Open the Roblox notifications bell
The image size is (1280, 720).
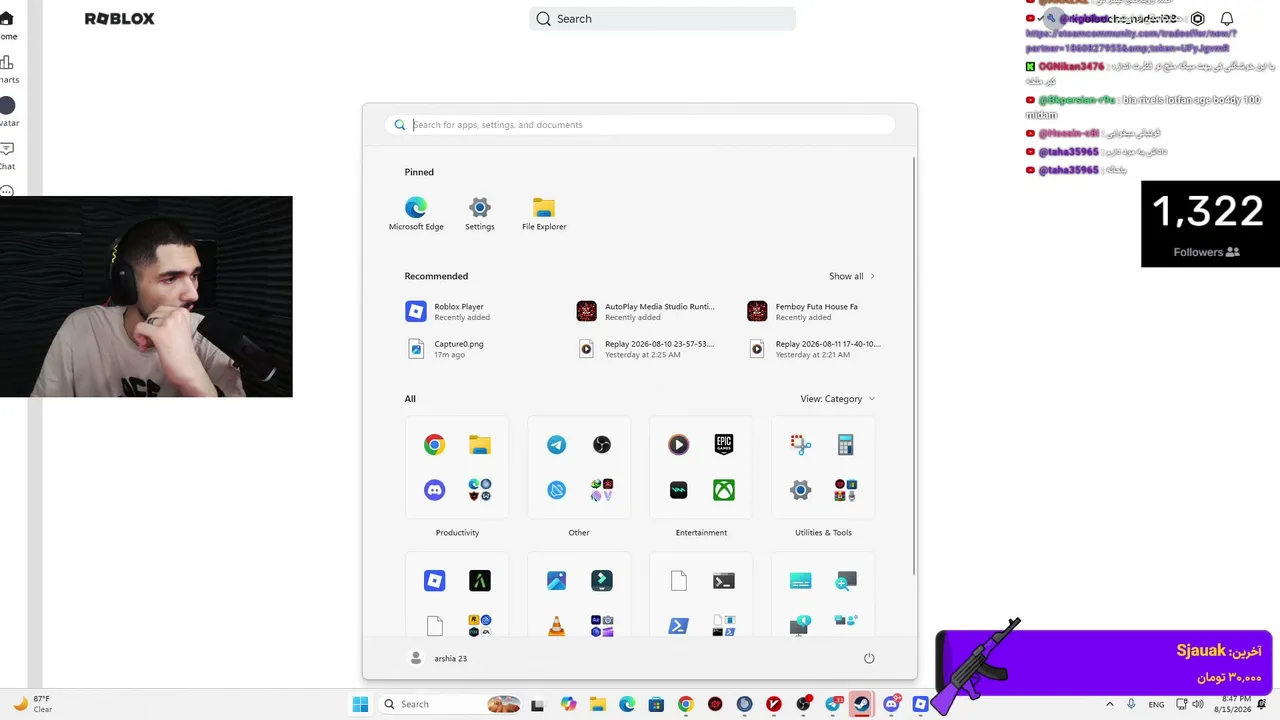(1227, 19)
